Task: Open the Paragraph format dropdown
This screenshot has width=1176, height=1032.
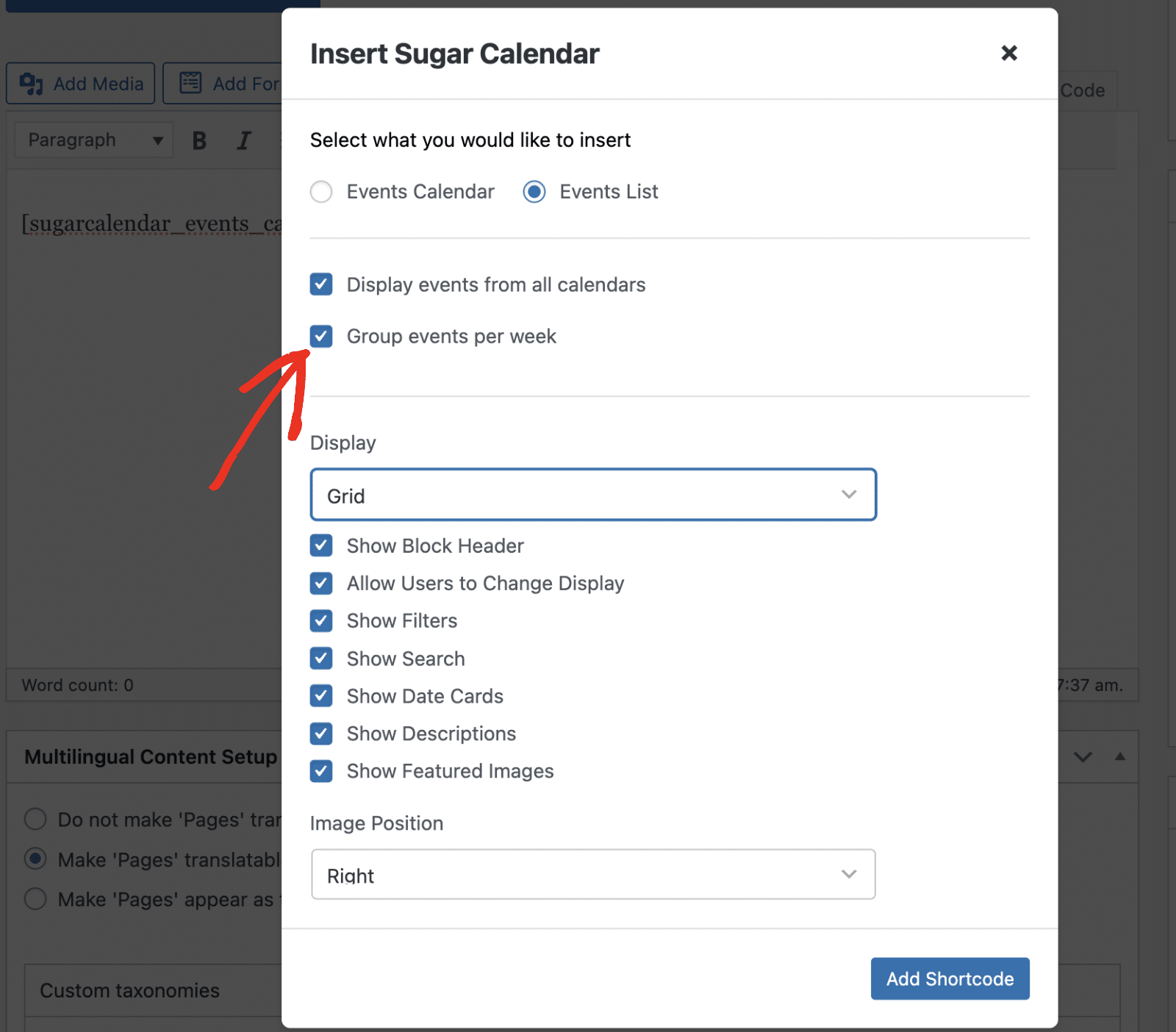Action: tap(94, 140)
